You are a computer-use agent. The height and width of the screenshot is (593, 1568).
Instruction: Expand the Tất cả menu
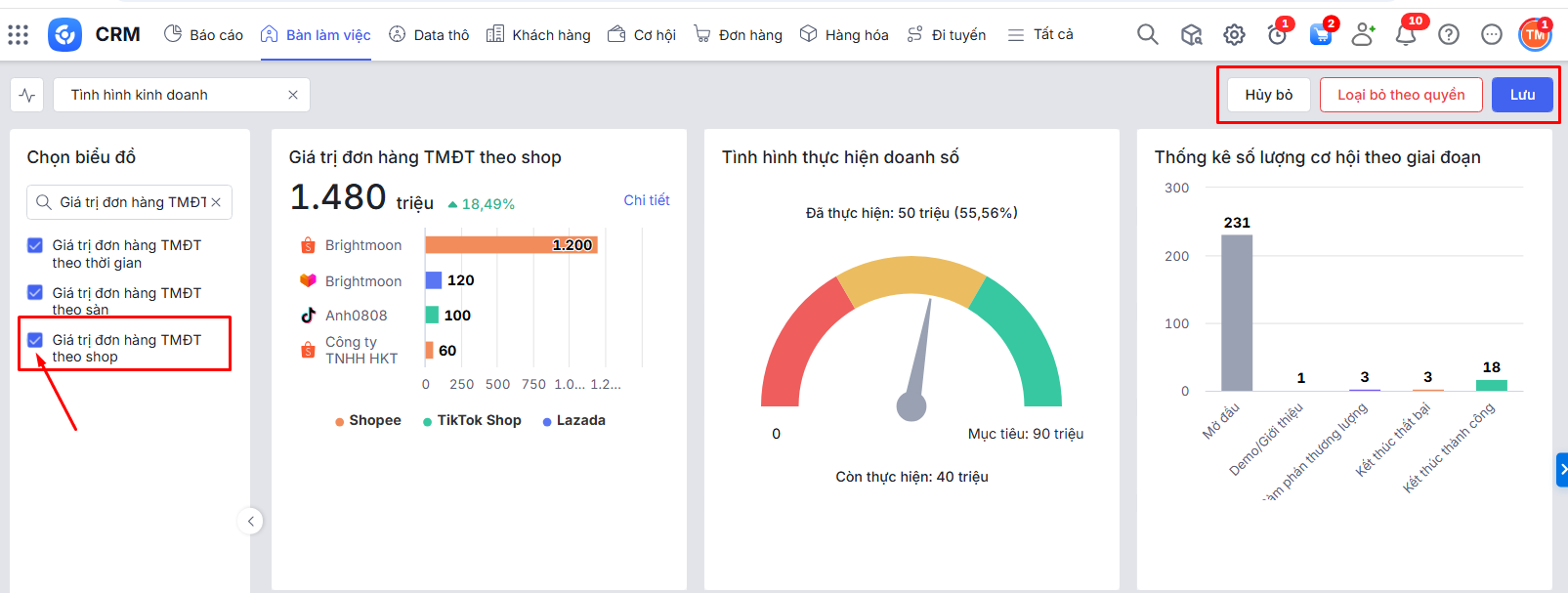(1040, 35)
